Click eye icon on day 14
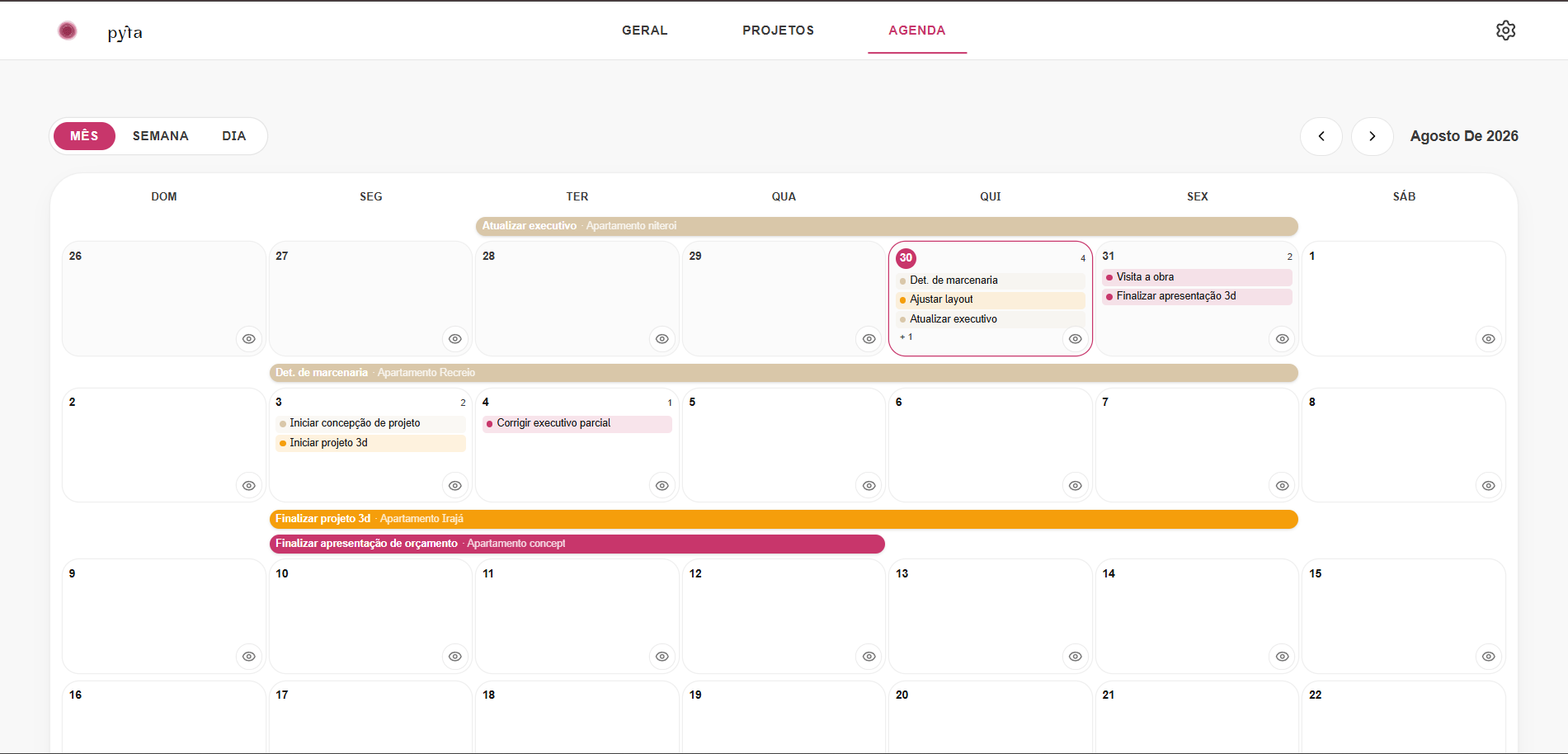The width and height of the screenshot is (1568, 754). [x=1283, y=657]
